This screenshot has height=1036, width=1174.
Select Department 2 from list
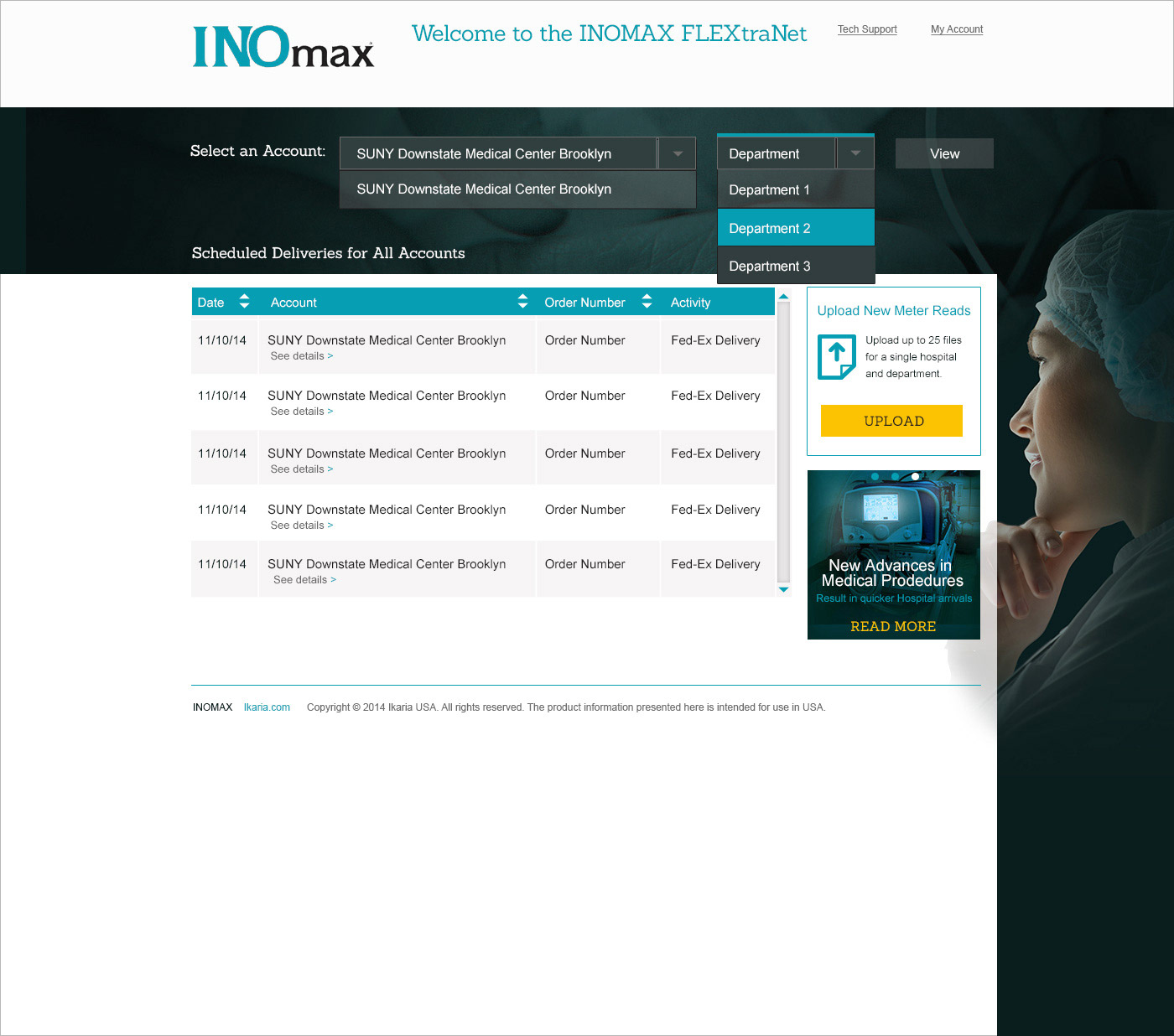(796, 228)
